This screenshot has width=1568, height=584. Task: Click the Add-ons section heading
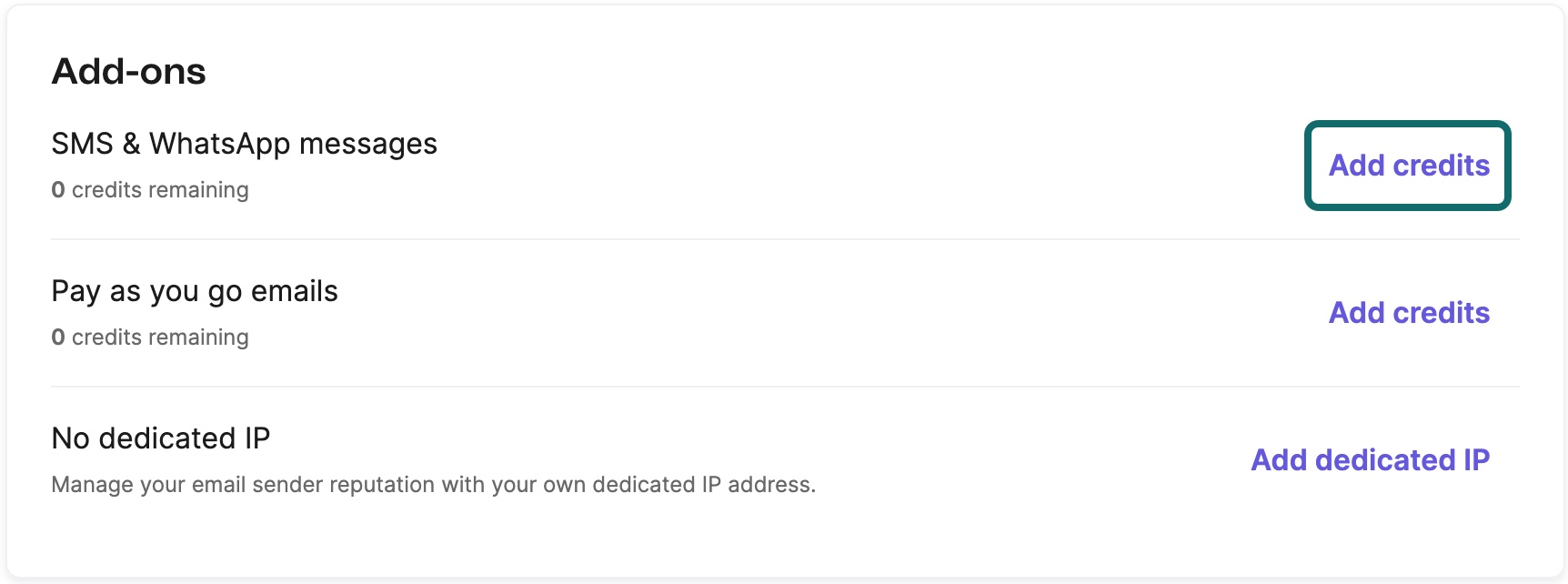pyautogui.click(x=128, y=71)
